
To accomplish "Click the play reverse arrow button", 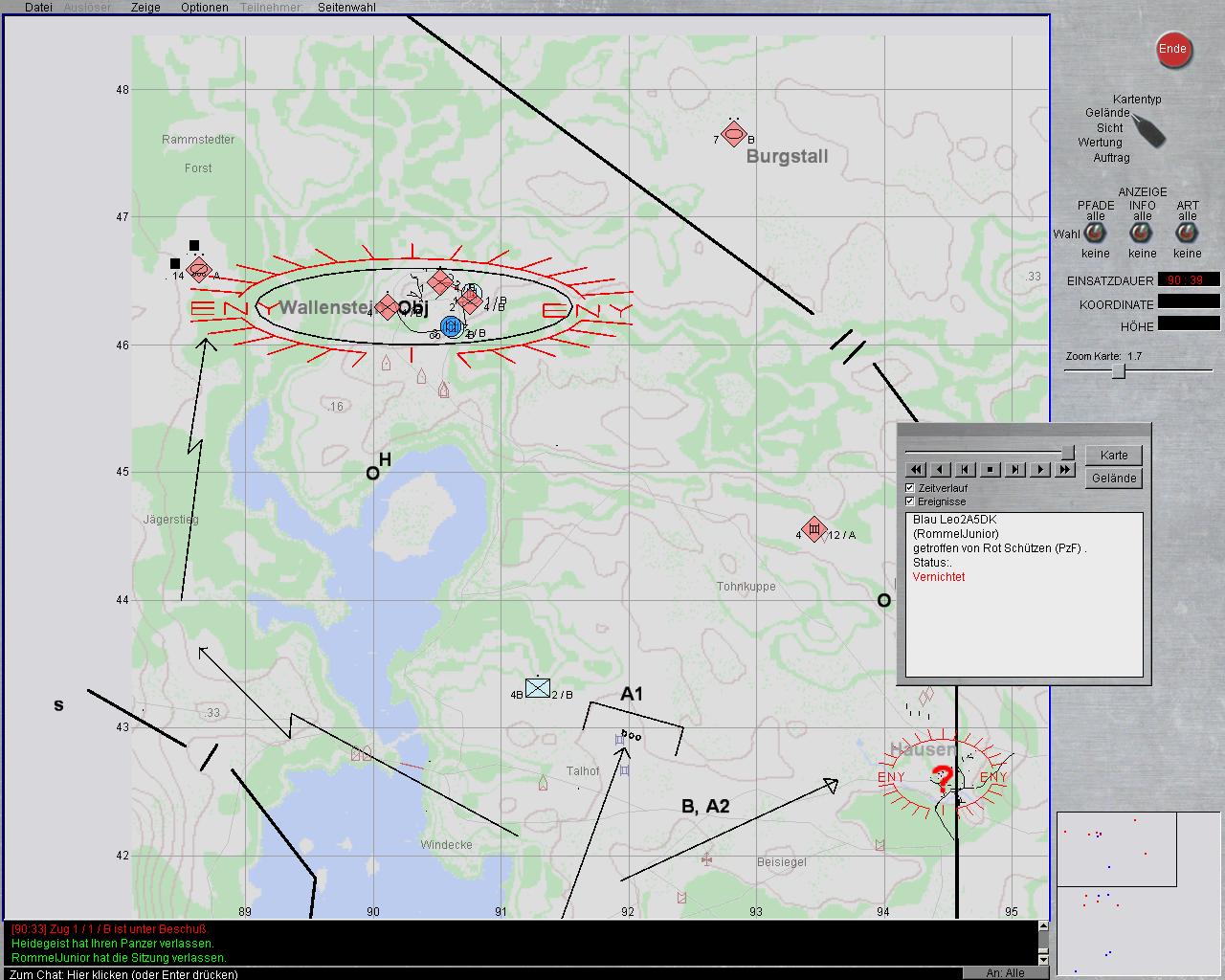I will click(x=941, y=469).
